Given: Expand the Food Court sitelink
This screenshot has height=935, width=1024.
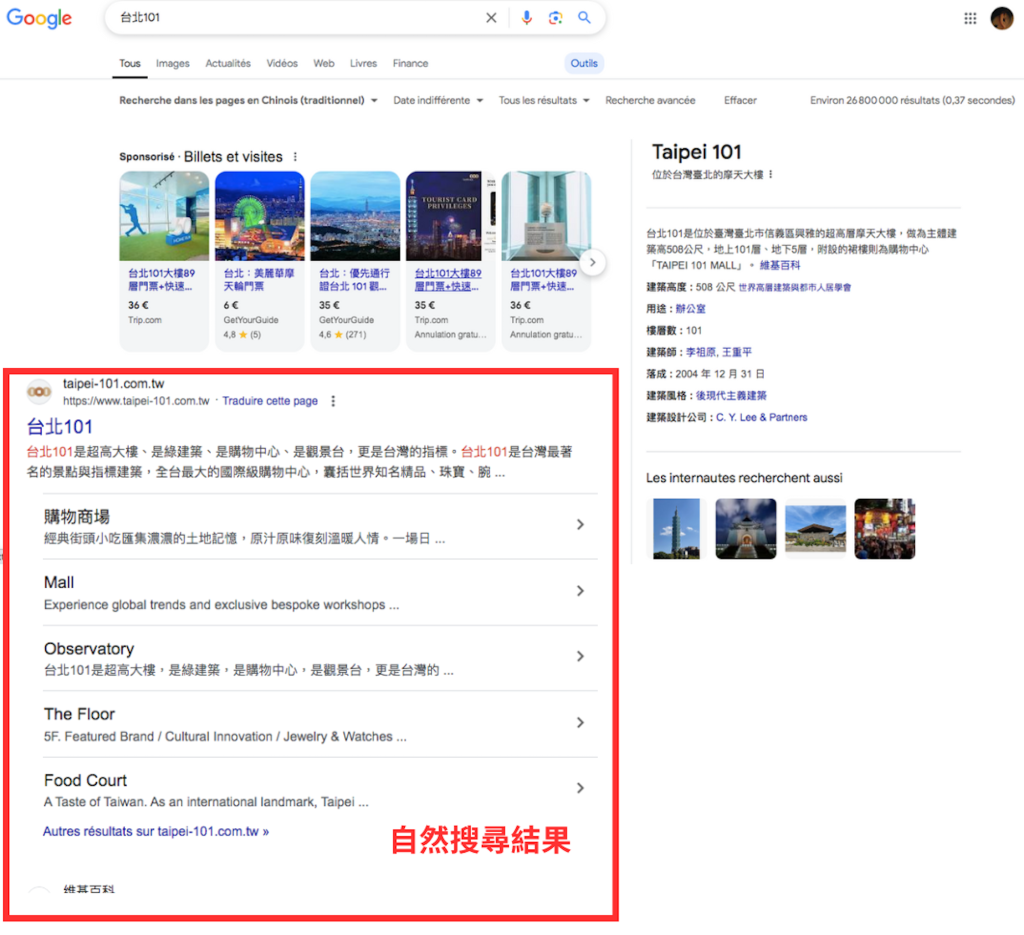Looking at the screenshot, I should point(320,790).
